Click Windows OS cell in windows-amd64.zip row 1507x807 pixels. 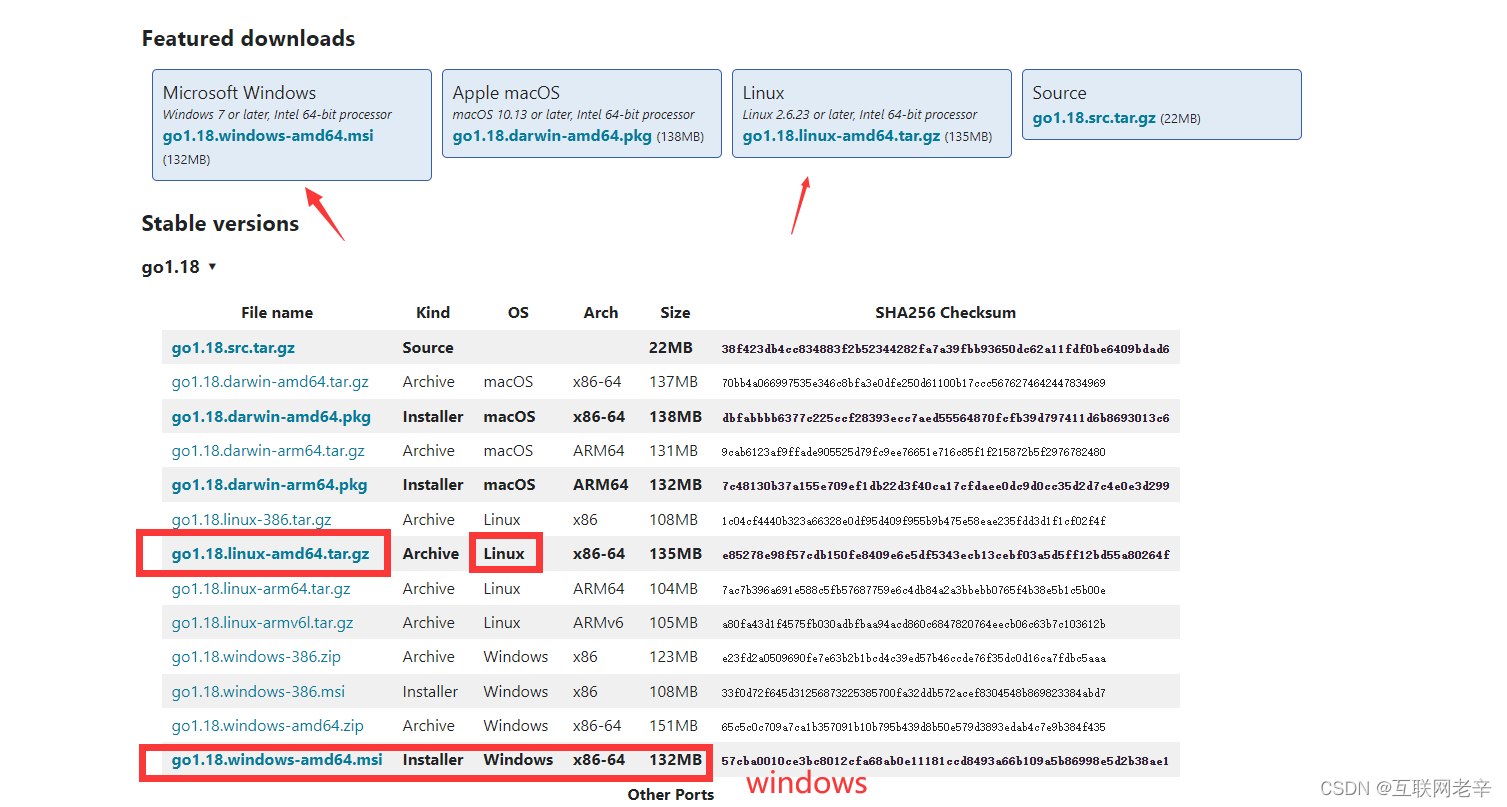click(516, 726)
